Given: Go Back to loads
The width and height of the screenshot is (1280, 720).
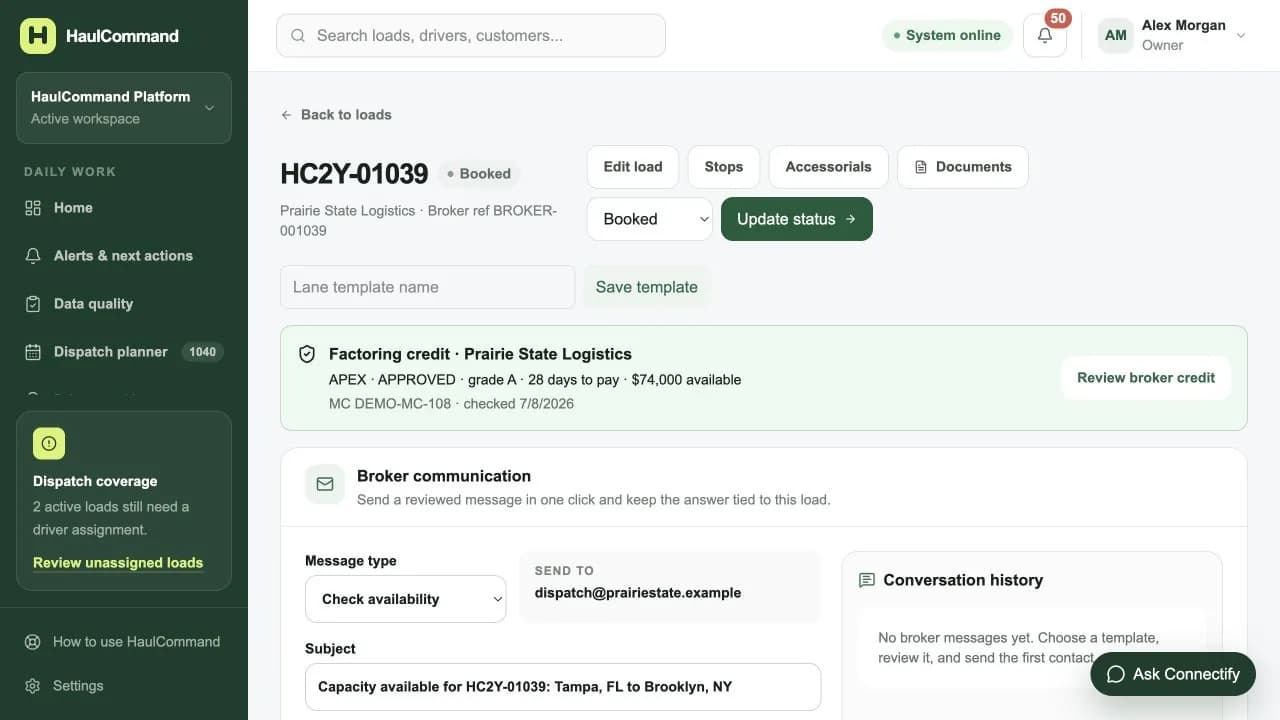Looking at the screenshot, I should (336, 115).
